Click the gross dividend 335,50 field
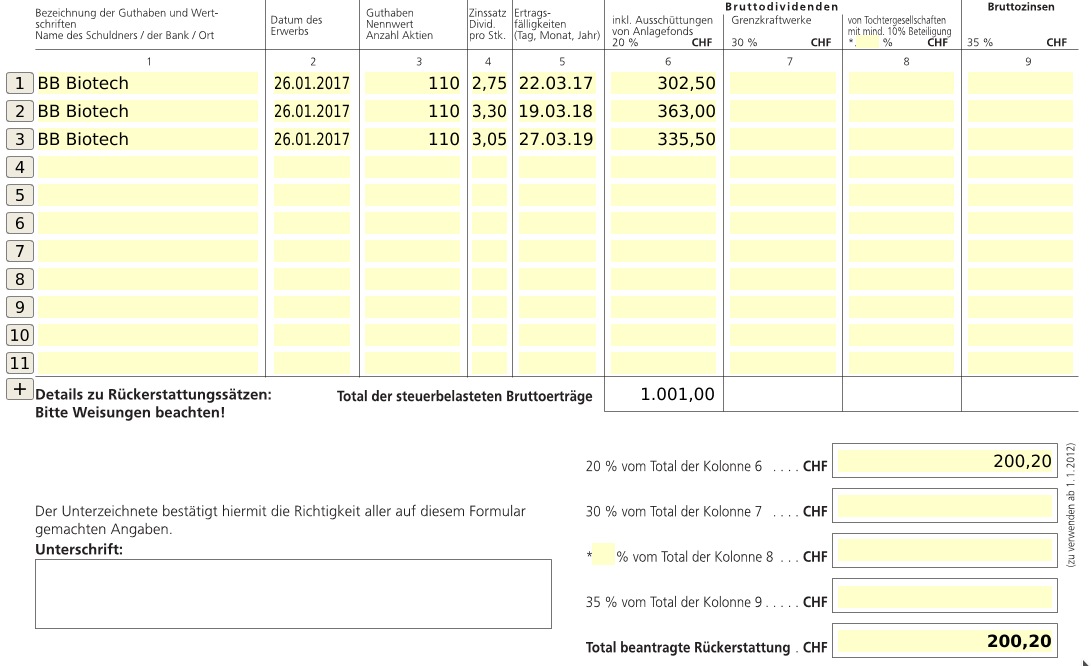 [x=664, y=139]
